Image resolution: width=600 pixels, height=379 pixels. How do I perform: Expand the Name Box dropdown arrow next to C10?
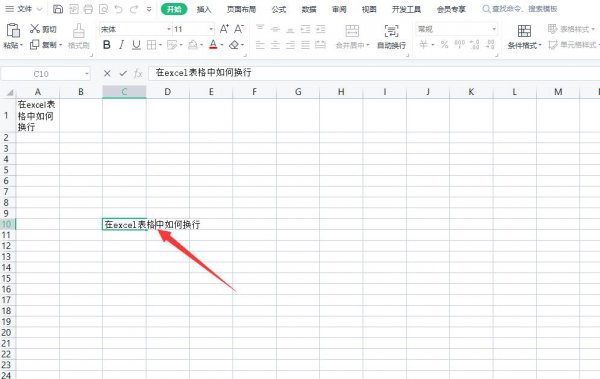pyautogui.click(x=87, y=74)
